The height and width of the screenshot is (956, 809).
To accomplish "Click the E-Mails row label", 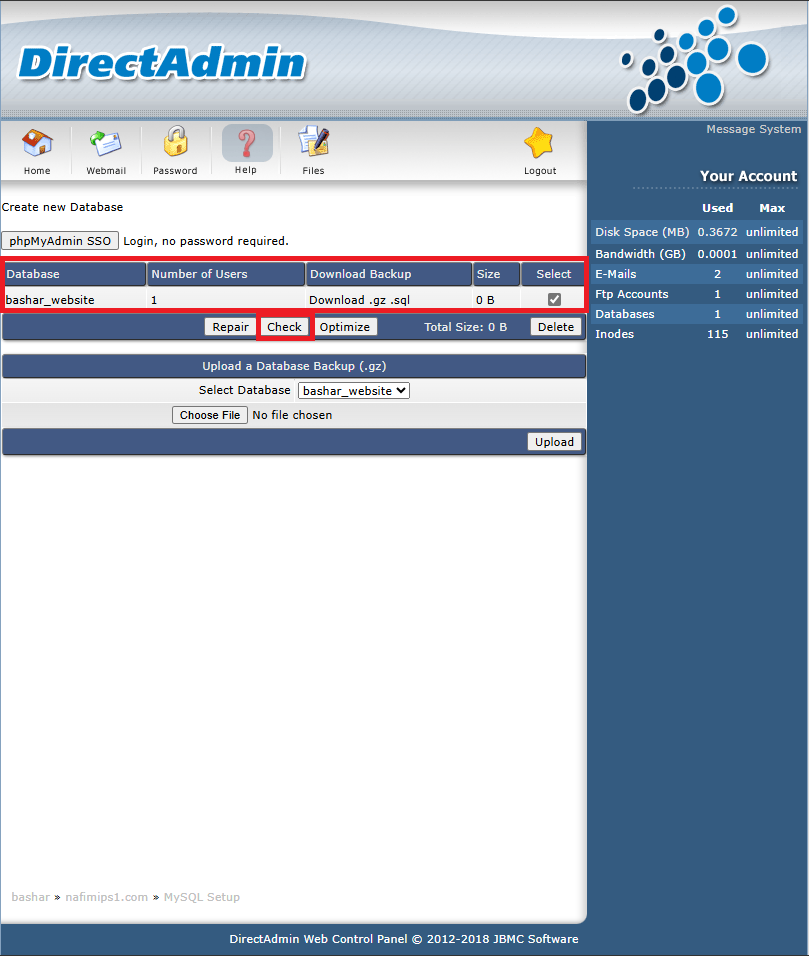I will pos(616,274).
